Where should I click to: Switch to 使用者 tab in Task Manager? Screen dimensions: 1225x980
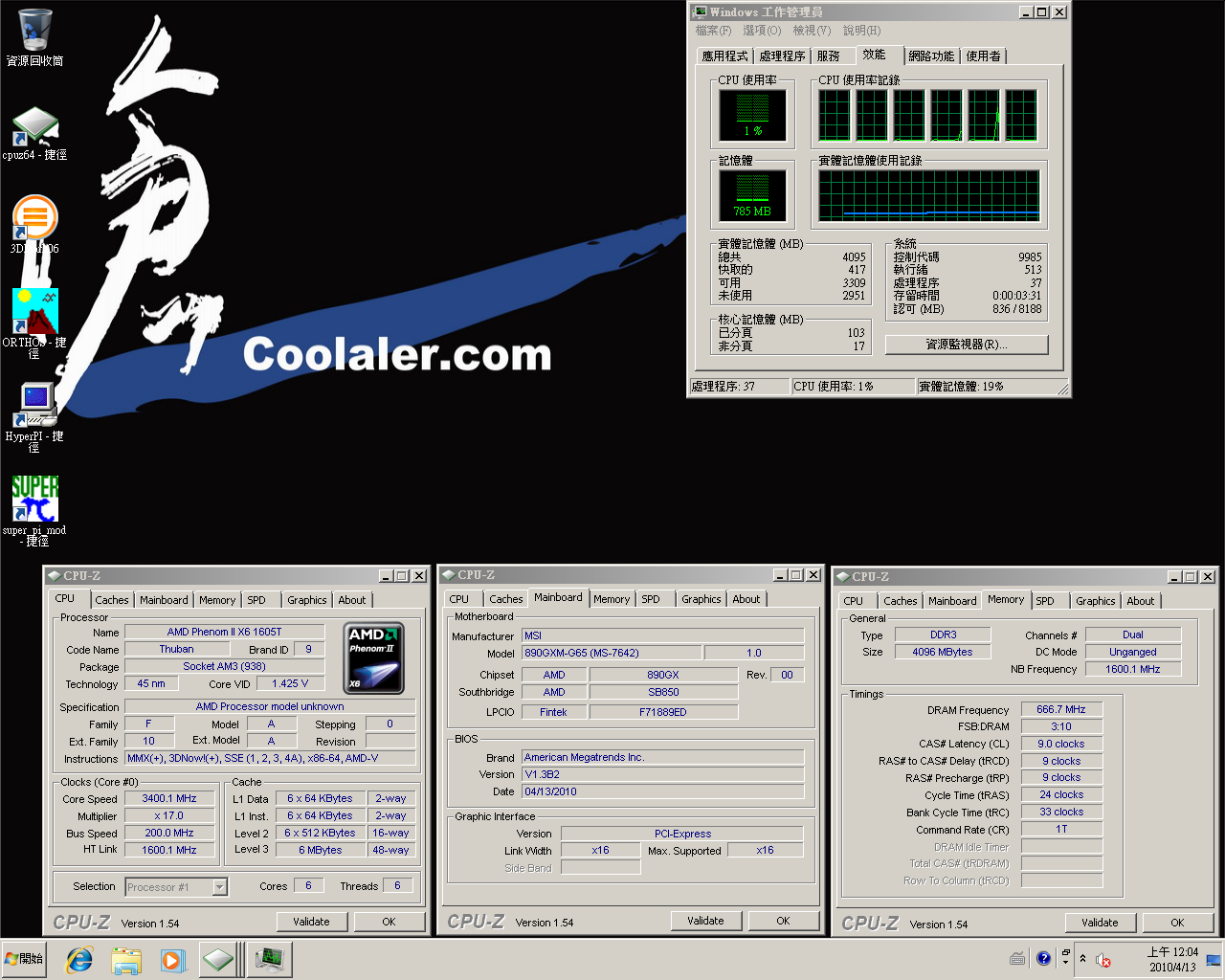(983, 56)
